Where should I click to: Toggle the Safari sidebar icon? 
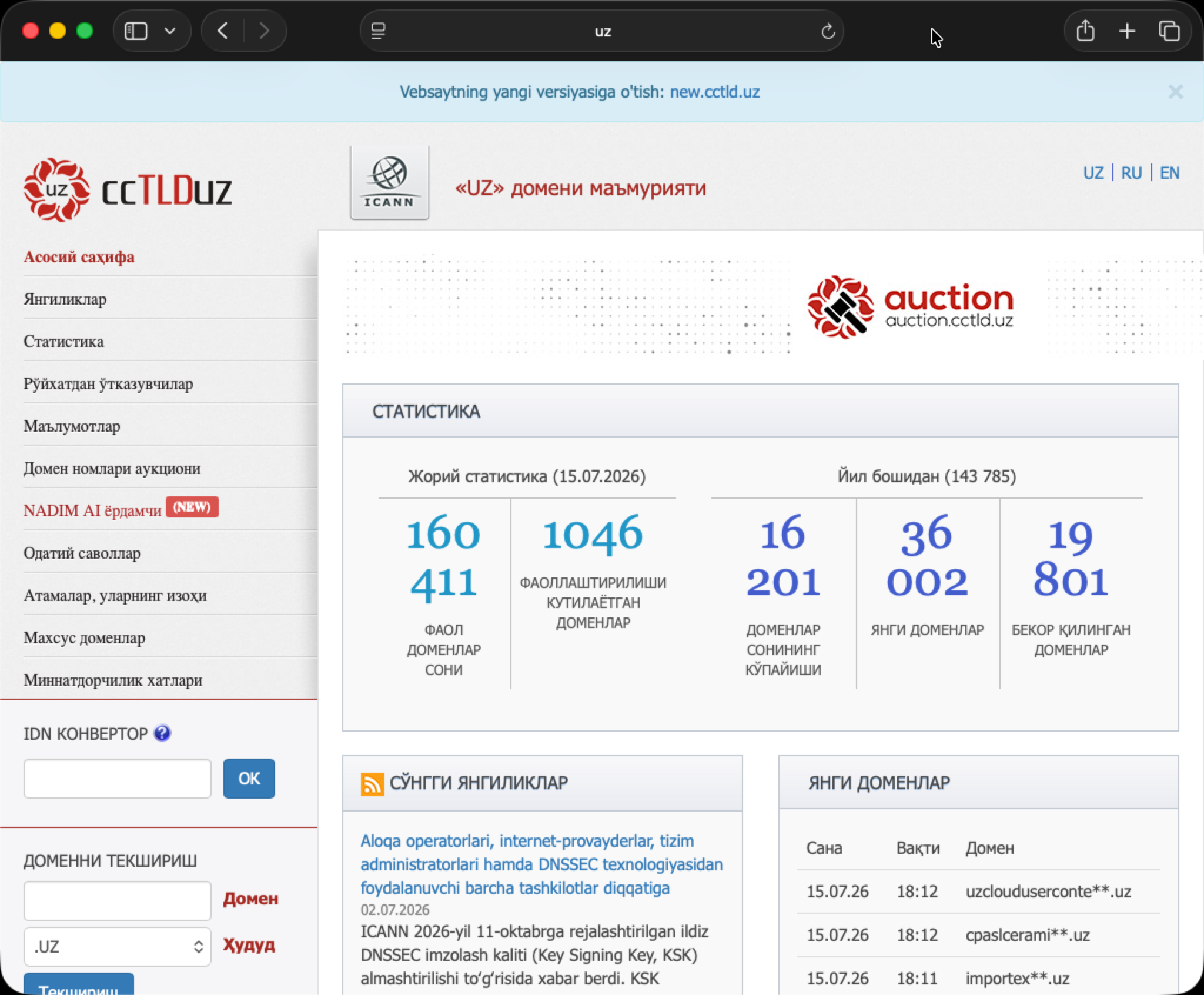tap(136, 31)
